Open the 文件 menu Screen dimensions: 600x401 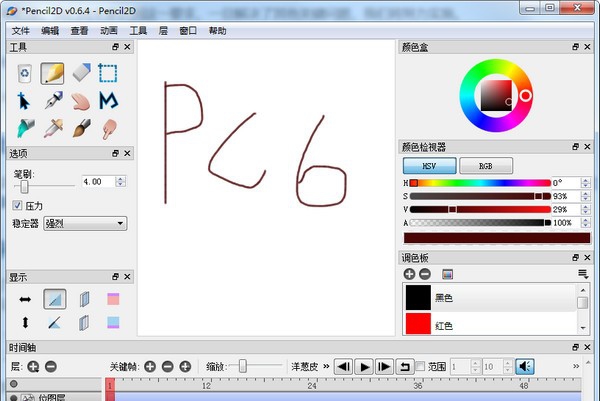pos(21,31)
